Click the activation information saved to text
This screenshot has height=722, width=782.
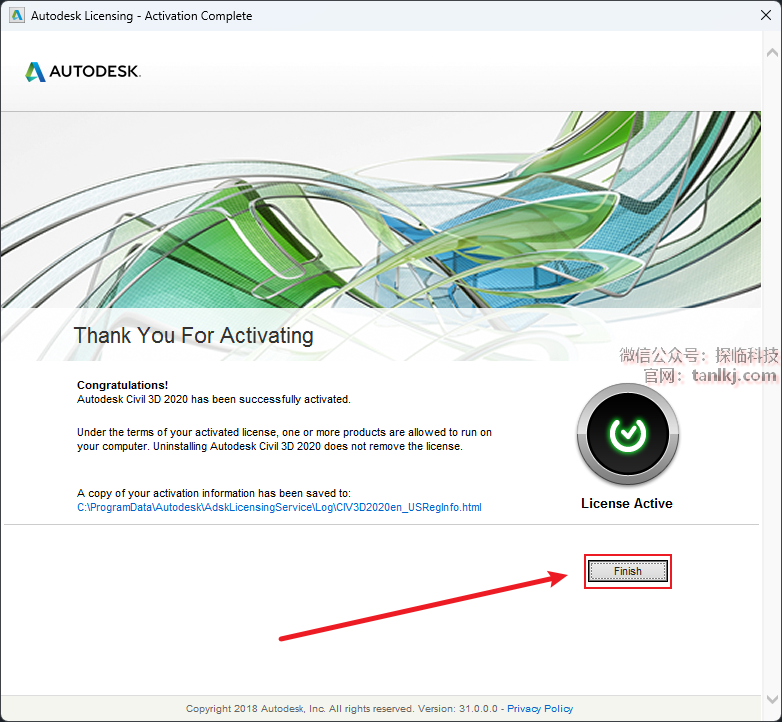(x=214, y=493)
